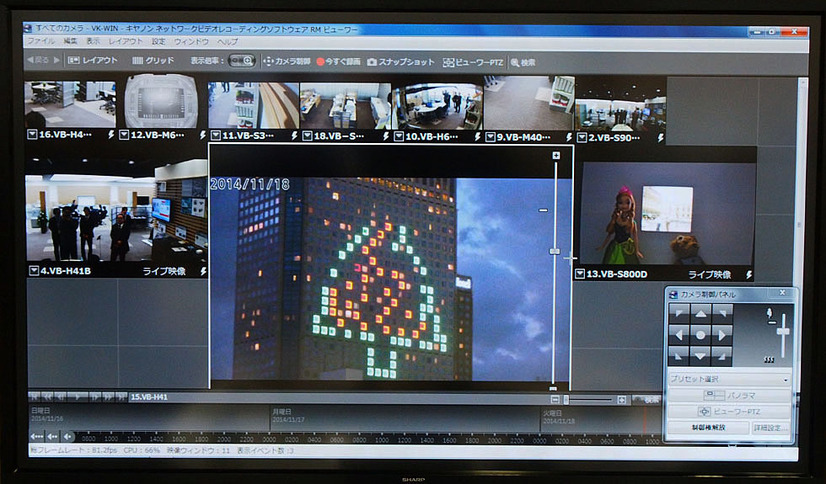Click the 制御権解放 button
Viewport: 826px width, 484px height.
pyautogui.click(x=709, y=428)
